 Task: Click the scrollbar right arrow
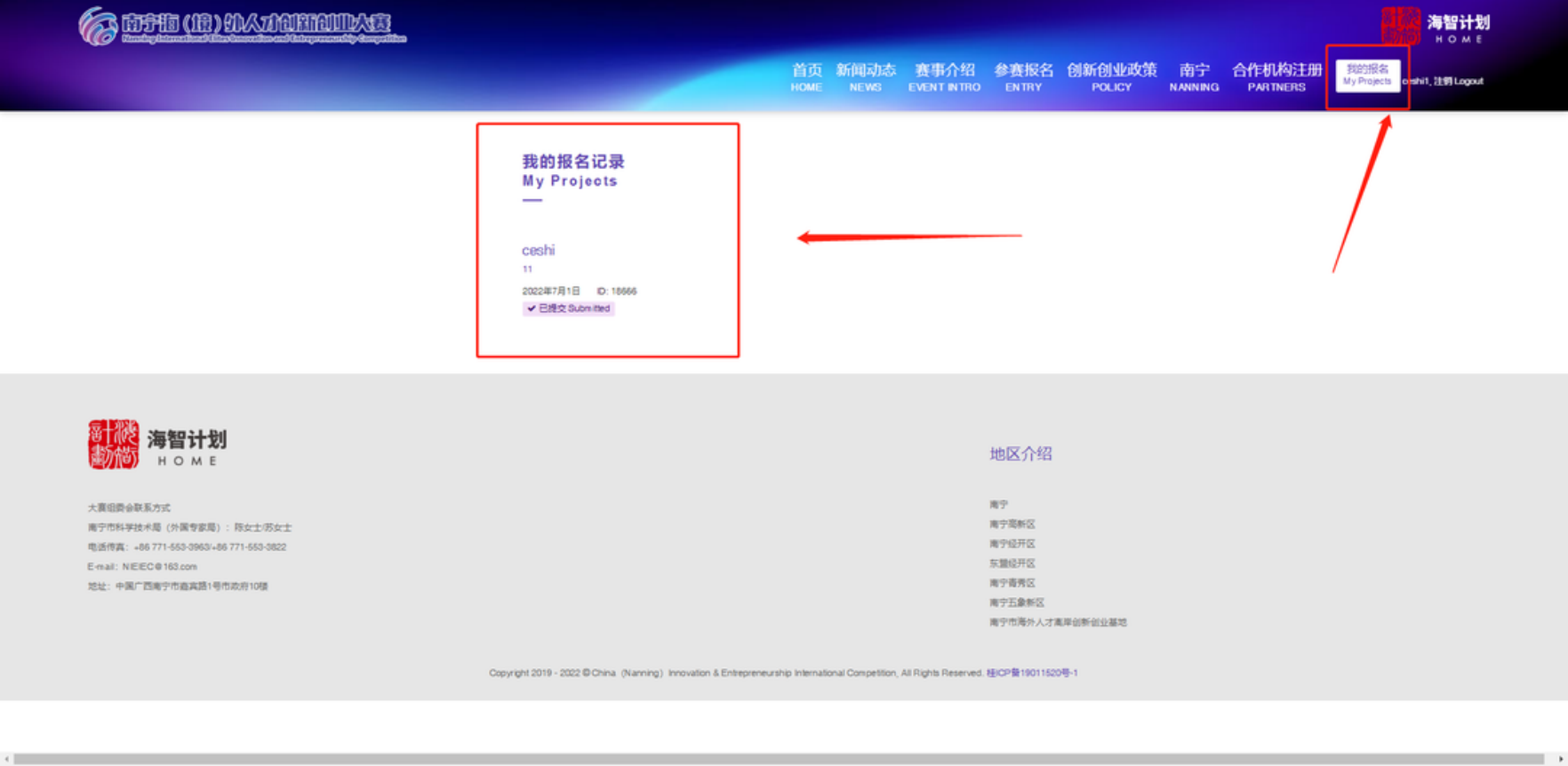pos(1561,759)
